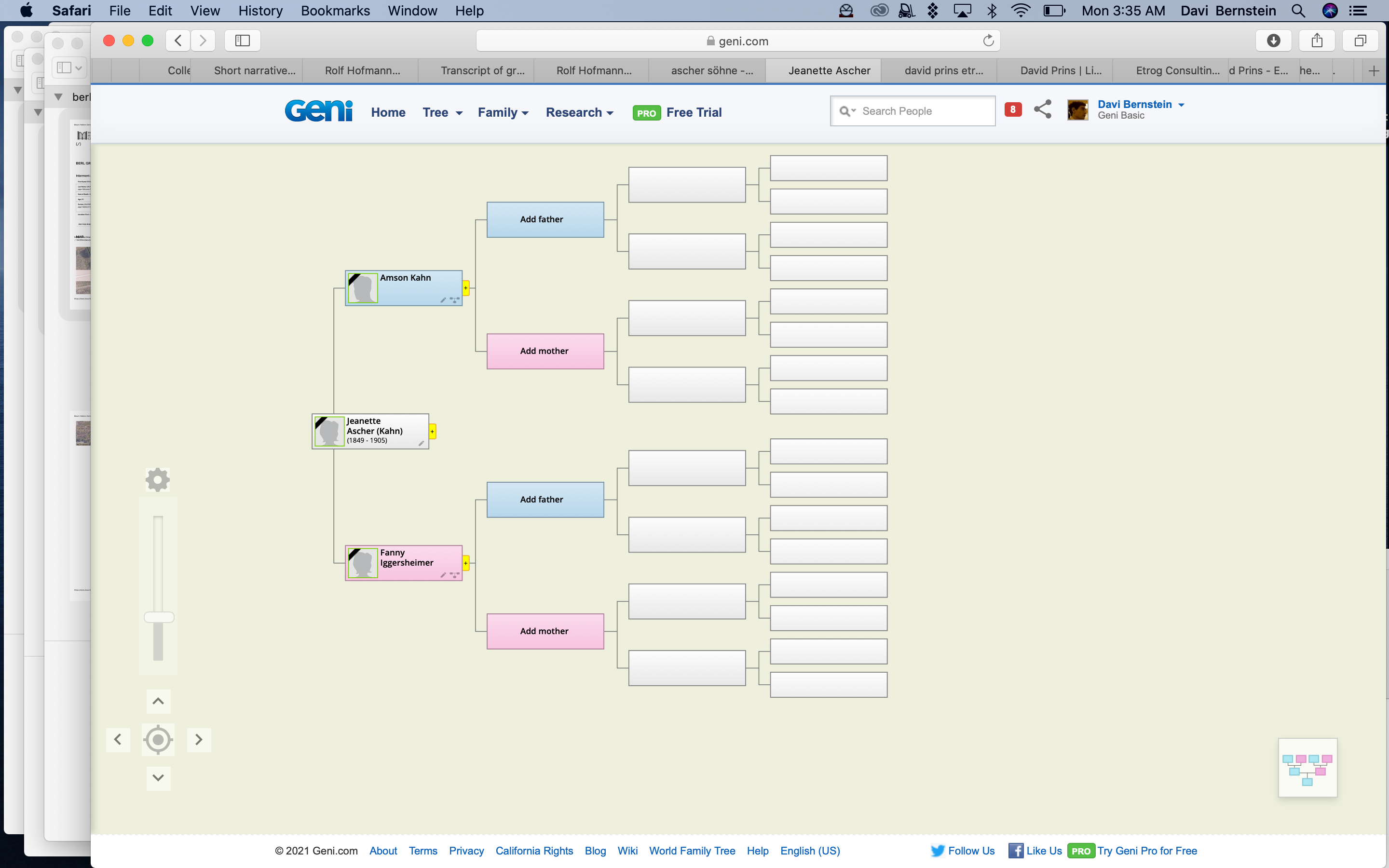Click the share icon in header
Viewport: 1389px width, 868px height.
pos(1042,109)
